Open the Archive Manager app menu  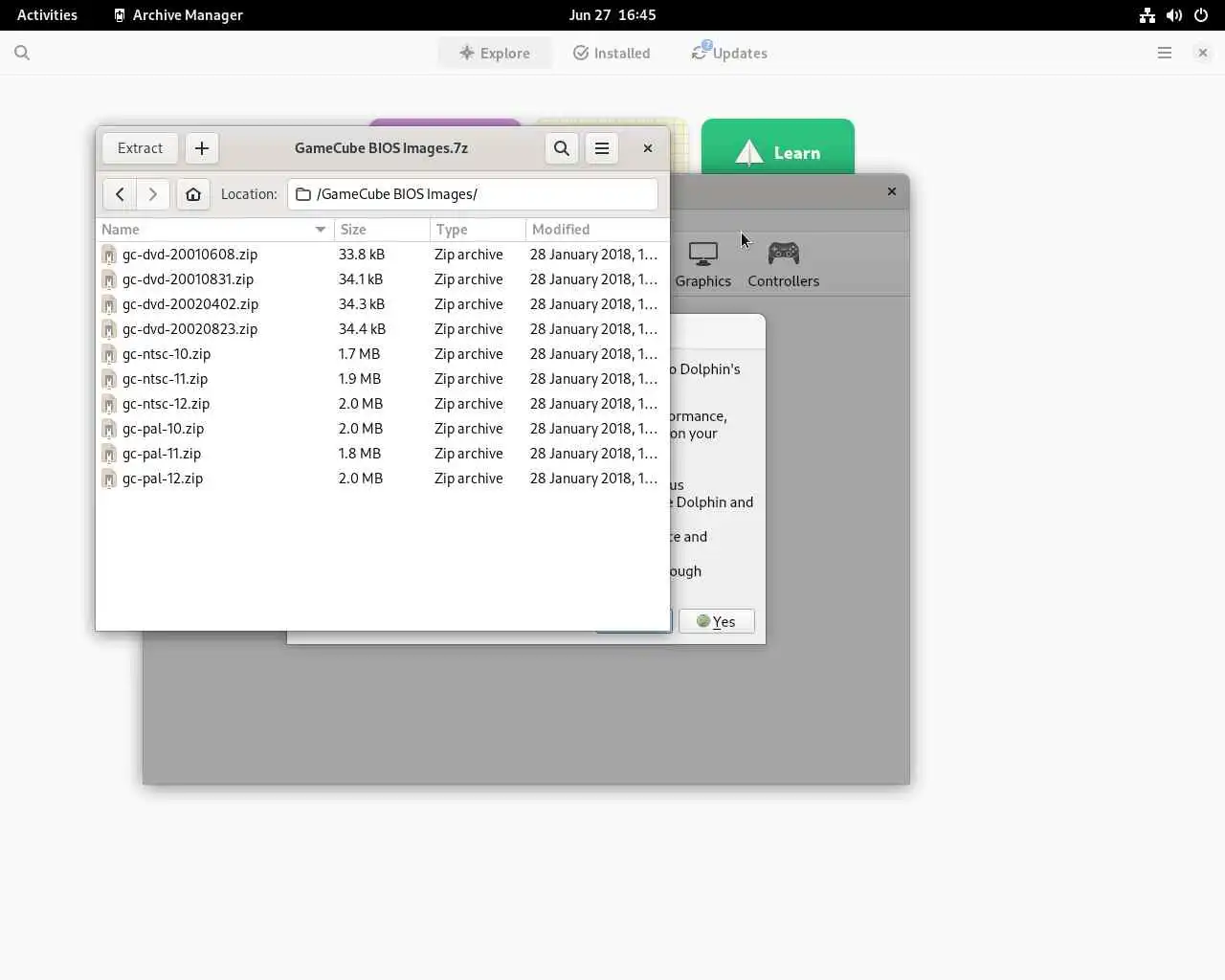(178, 15)
